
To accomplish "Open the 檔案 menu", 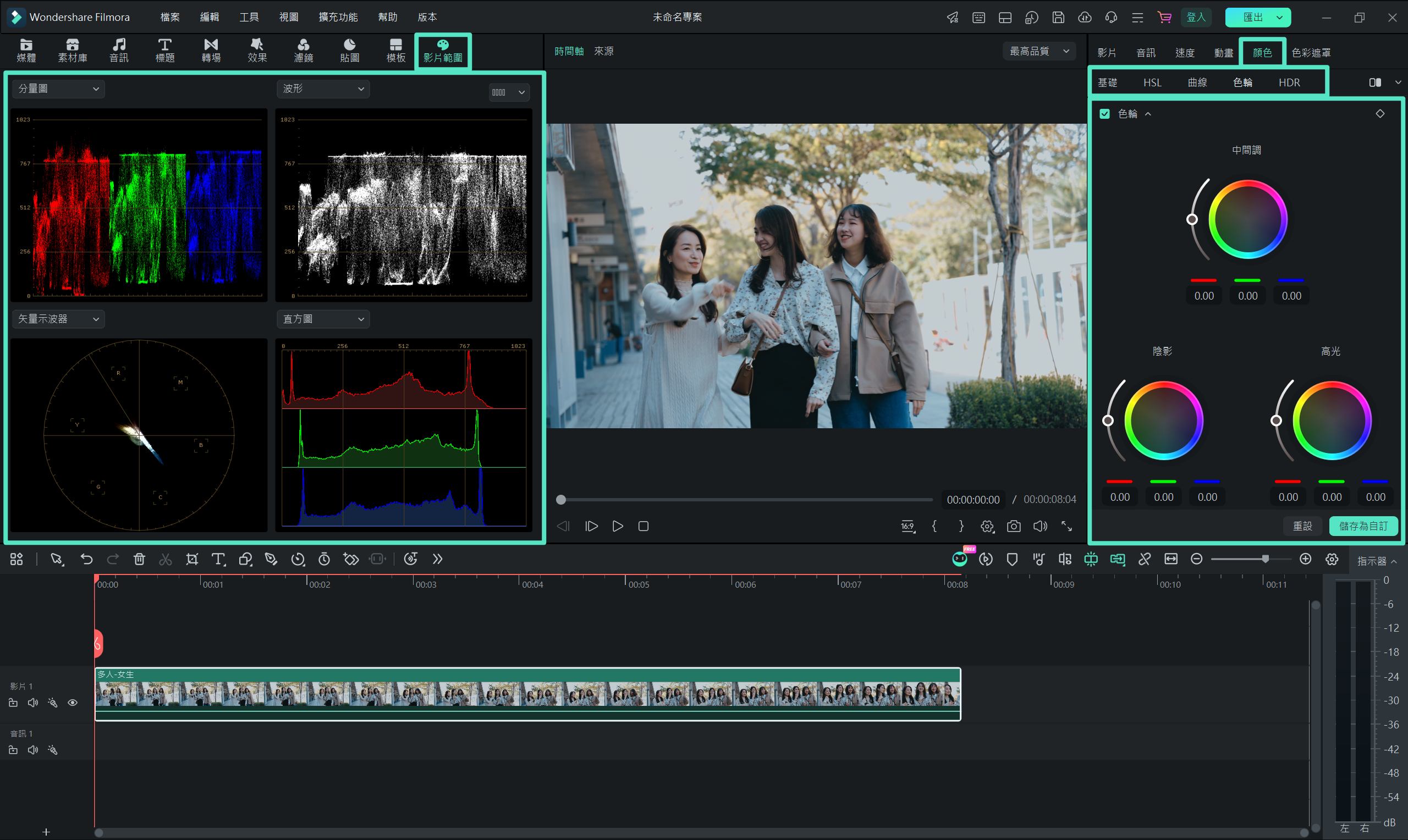I will tap(170, 17).
